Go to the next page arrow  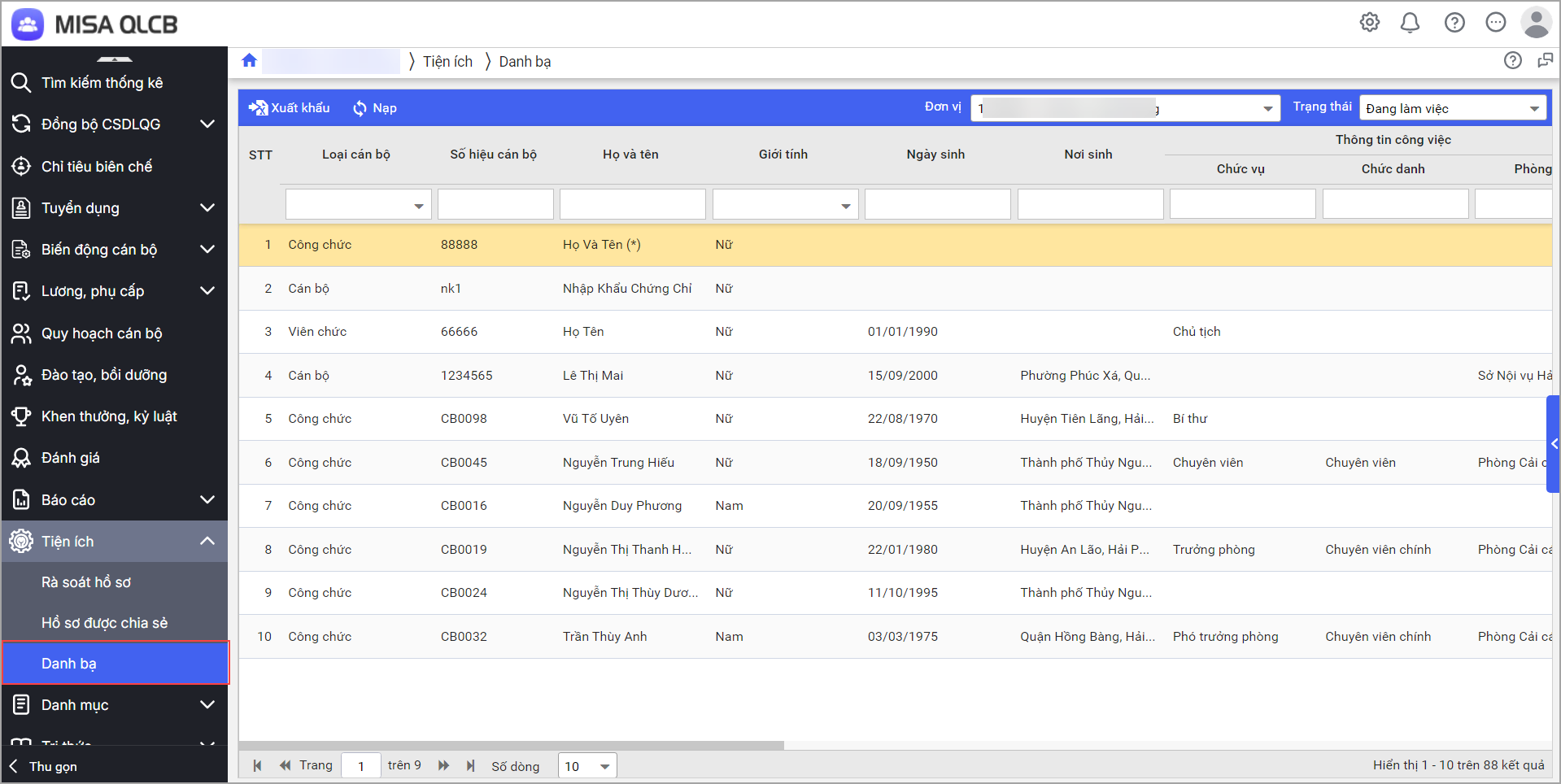443,765
